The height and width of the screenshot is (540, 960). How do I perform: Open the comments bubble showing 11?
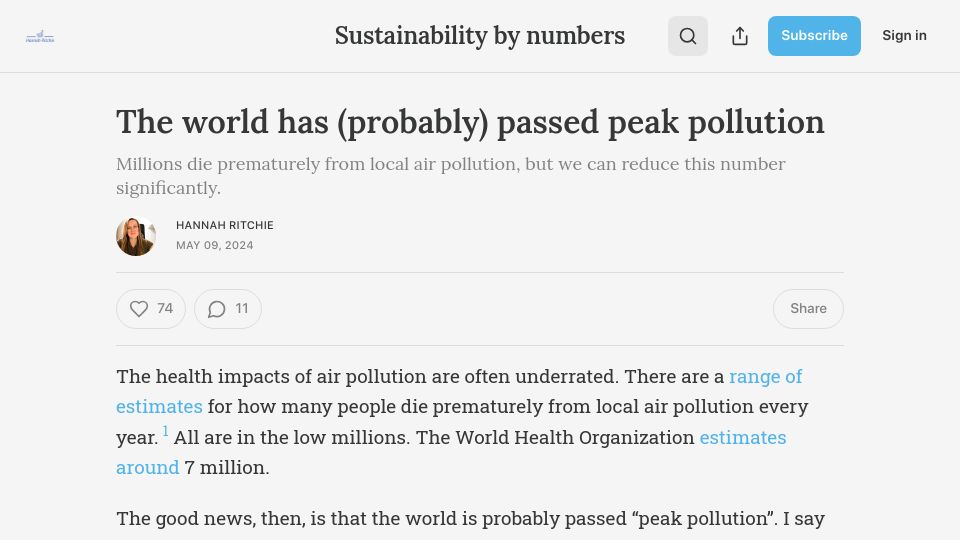228,309
